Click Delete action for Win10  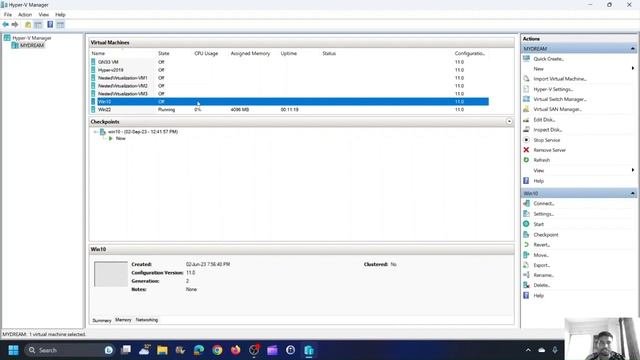[542, 285]
